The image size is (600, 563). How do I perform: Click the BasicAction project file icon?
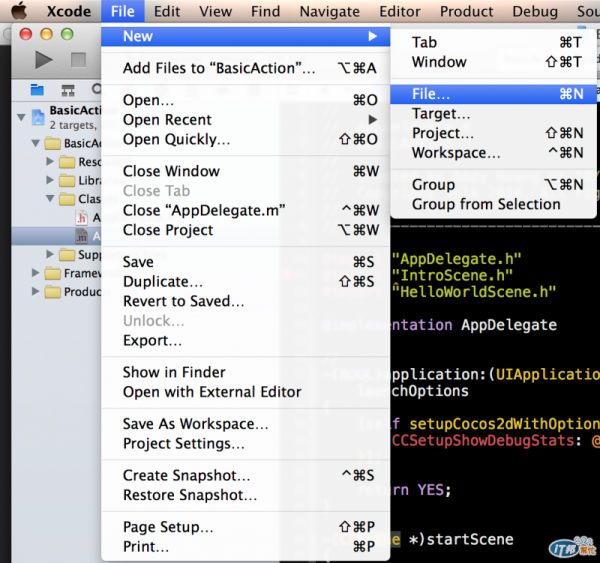pyautogui.click(x=38, y=117)
